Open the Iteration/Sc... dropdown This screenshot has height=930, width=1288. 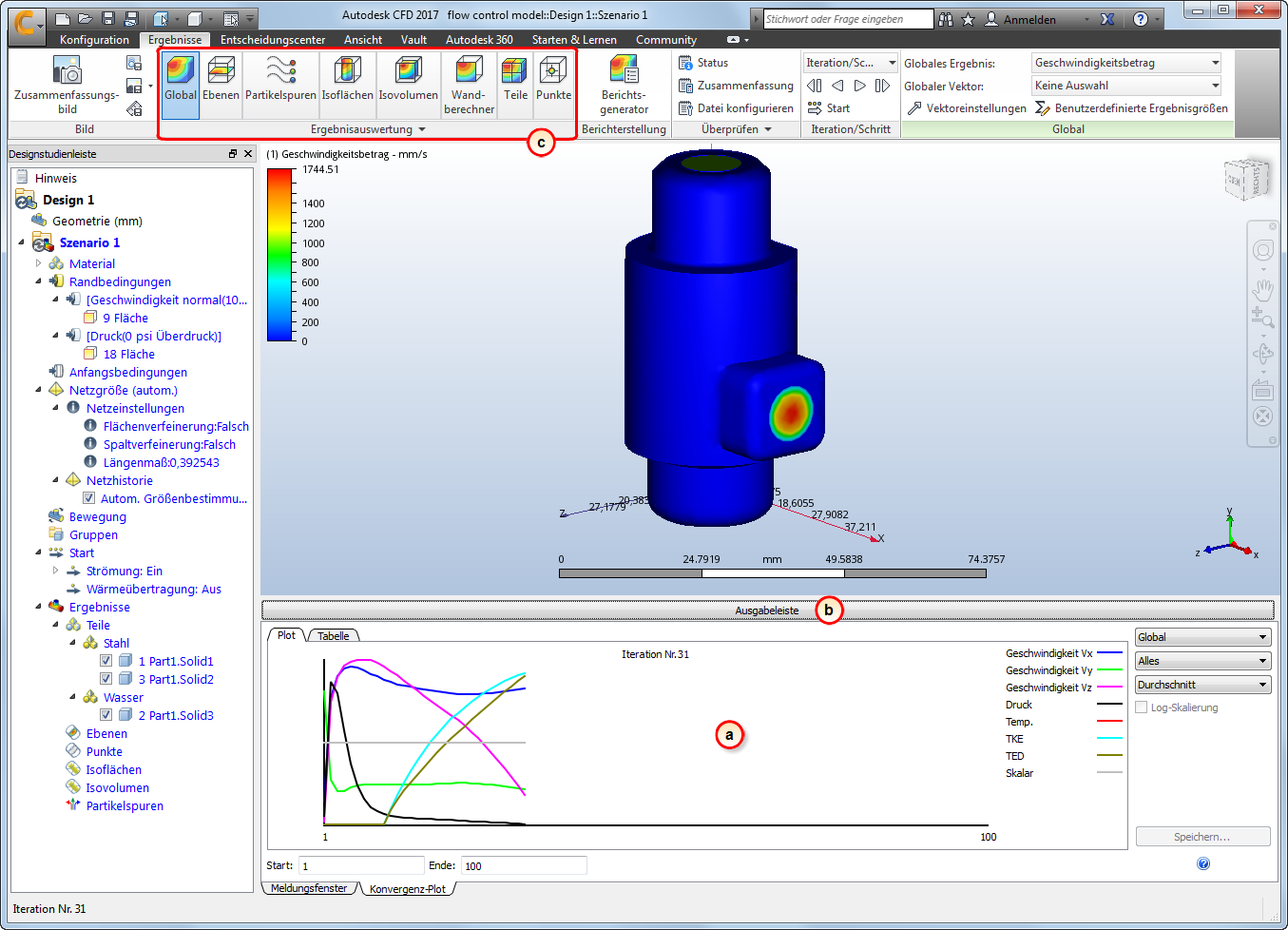851,63
